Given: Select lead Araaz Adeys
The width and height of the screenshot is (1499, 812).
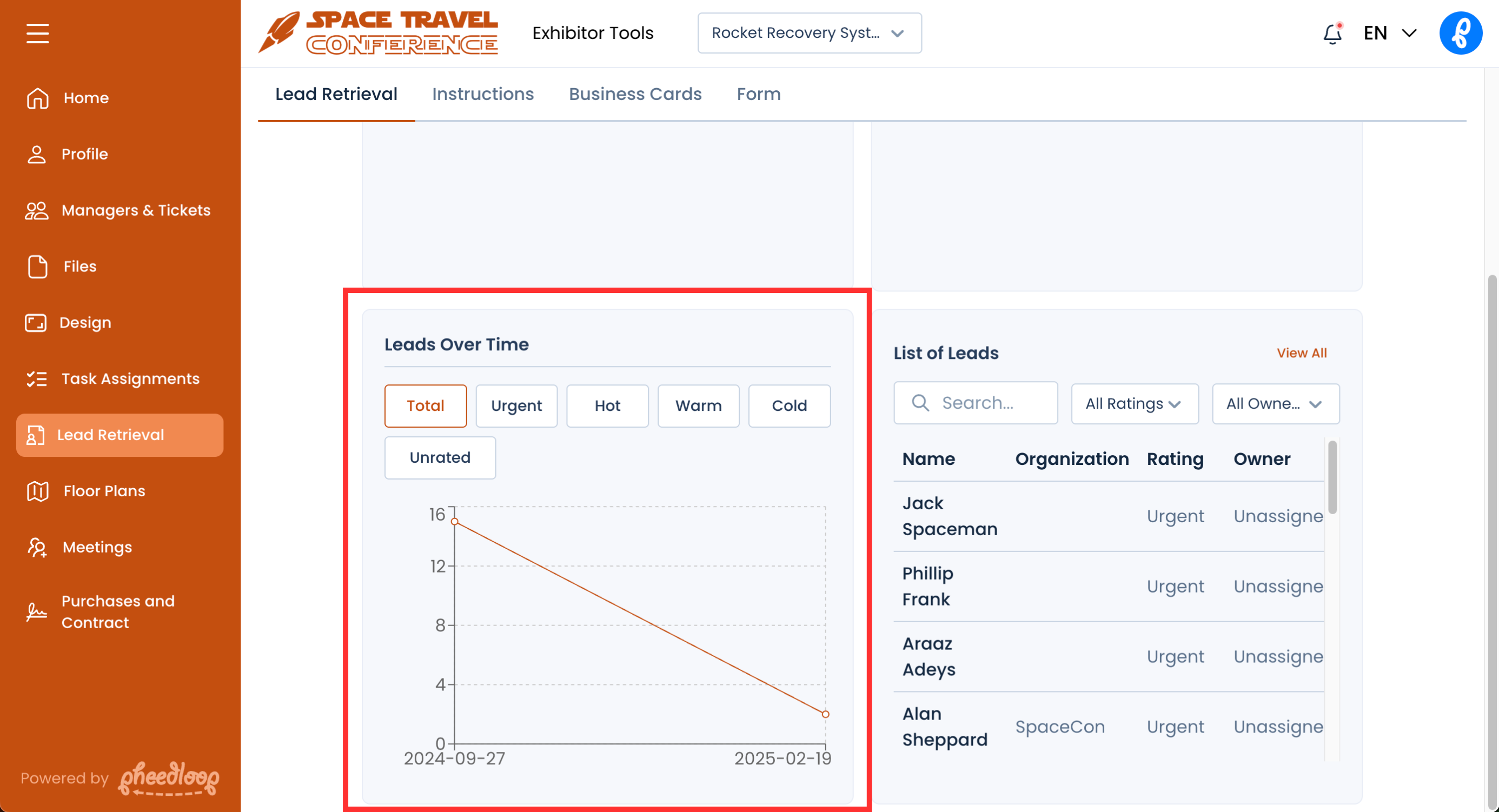Looking at the screenshot, I should click(x=928, y=657).
